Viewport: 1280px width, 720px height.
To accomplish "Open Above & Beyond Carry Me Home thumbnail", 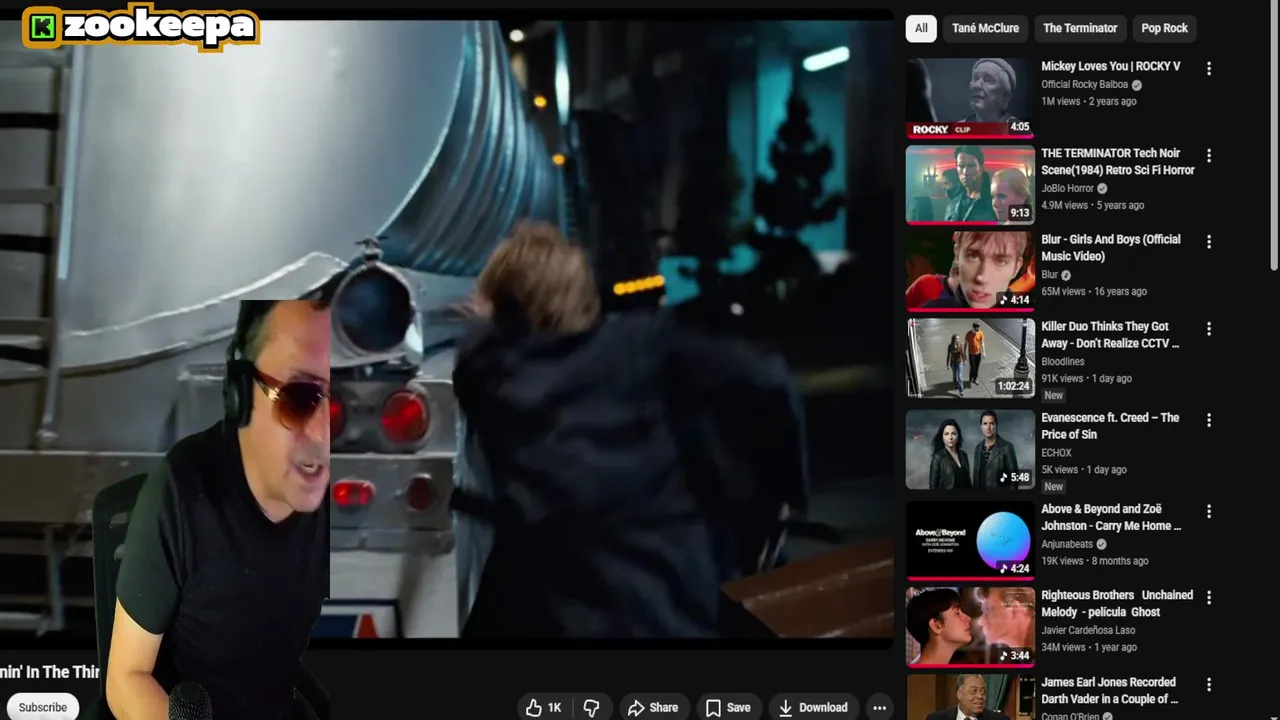I will [x=970, y=540].
